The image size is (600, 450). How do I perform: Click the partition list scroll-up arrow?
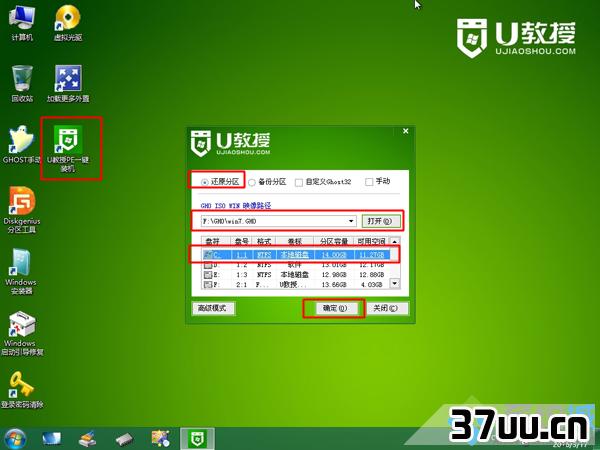pos(395,241)
